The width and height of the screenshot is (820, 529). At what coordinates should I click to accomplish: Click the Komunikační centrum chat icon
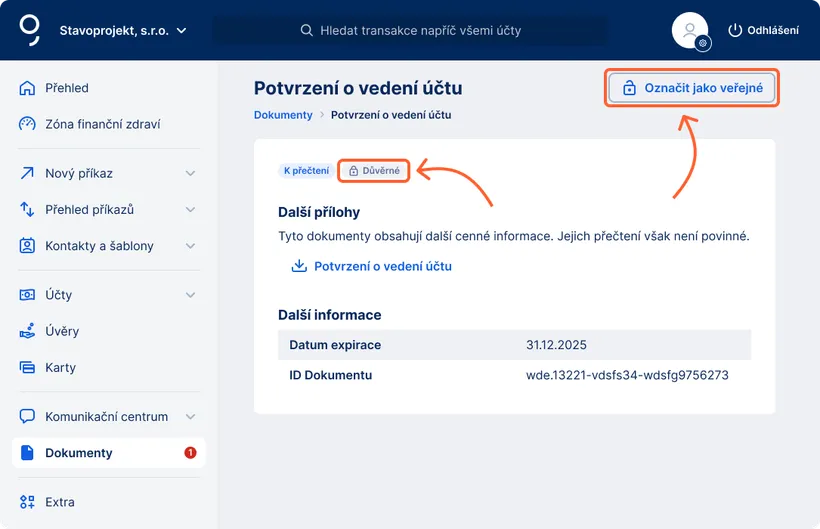click(27, 416)
